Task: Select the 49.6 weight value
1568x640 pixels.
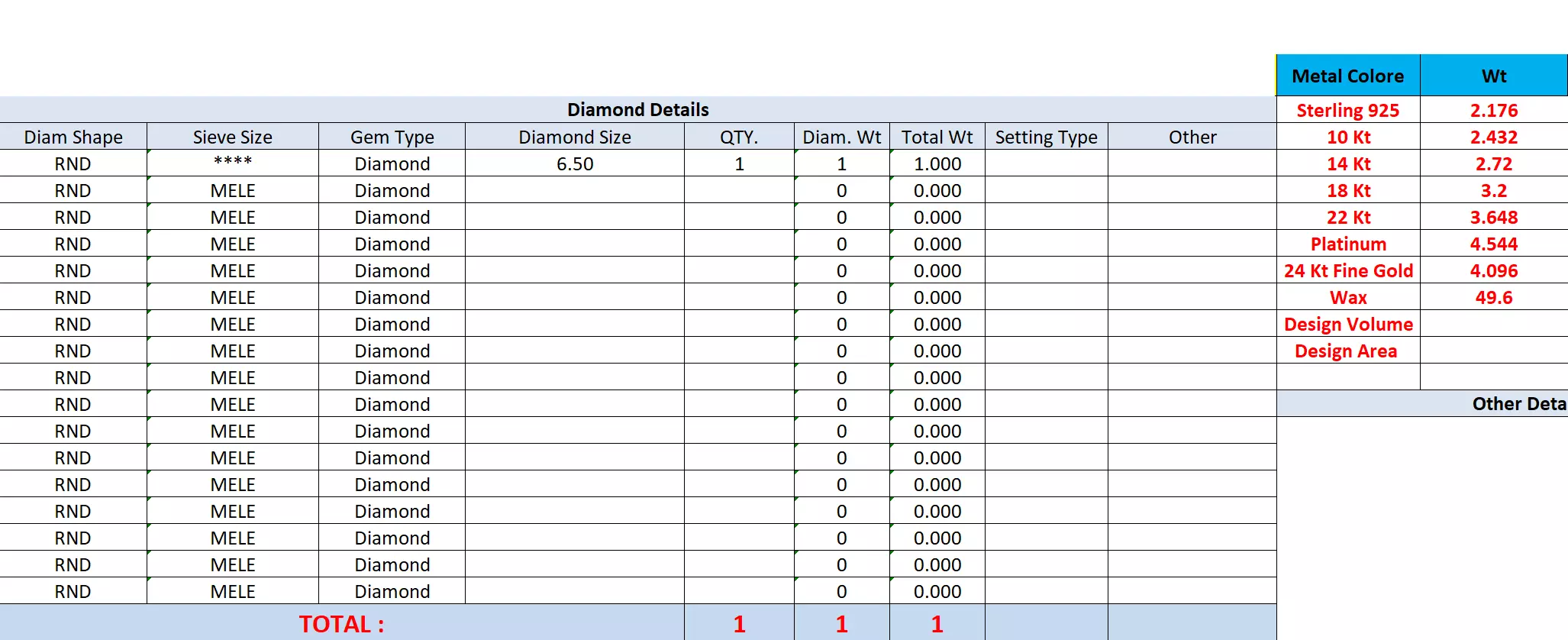Action: pos(1494,297)
